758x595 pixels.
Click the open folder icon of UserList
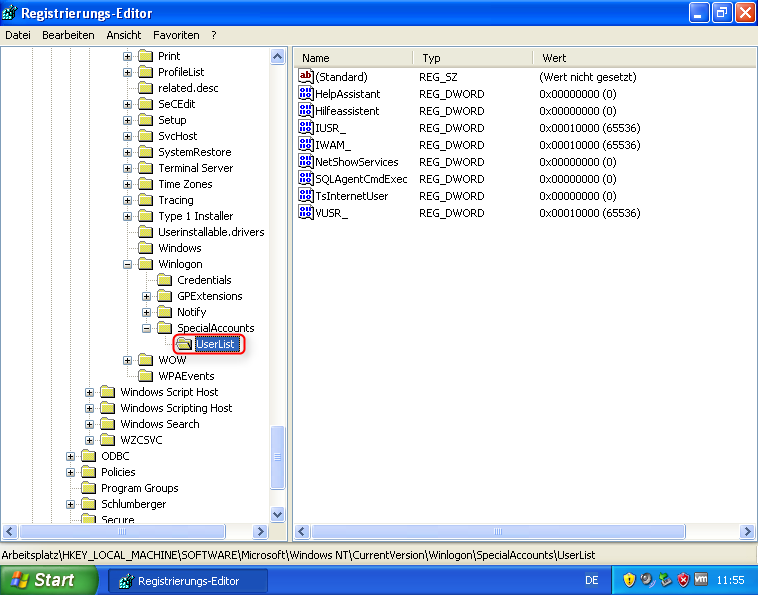tap(184, 344)
